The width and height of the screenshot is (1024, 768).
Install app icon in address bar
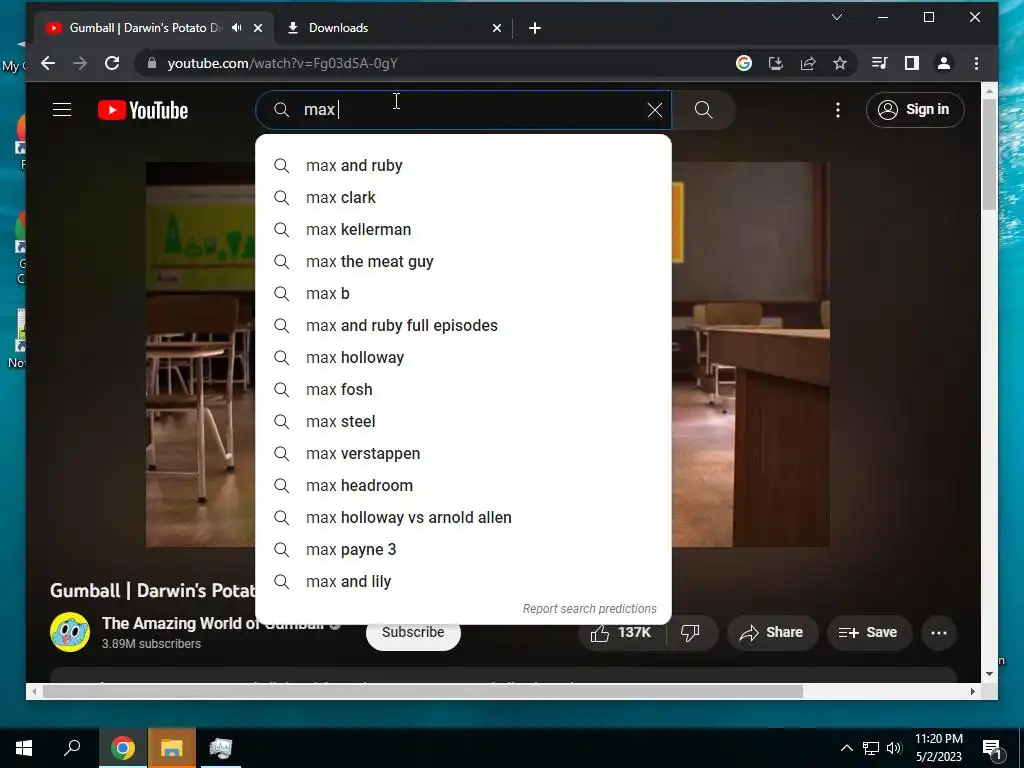[x=776, y=63]
